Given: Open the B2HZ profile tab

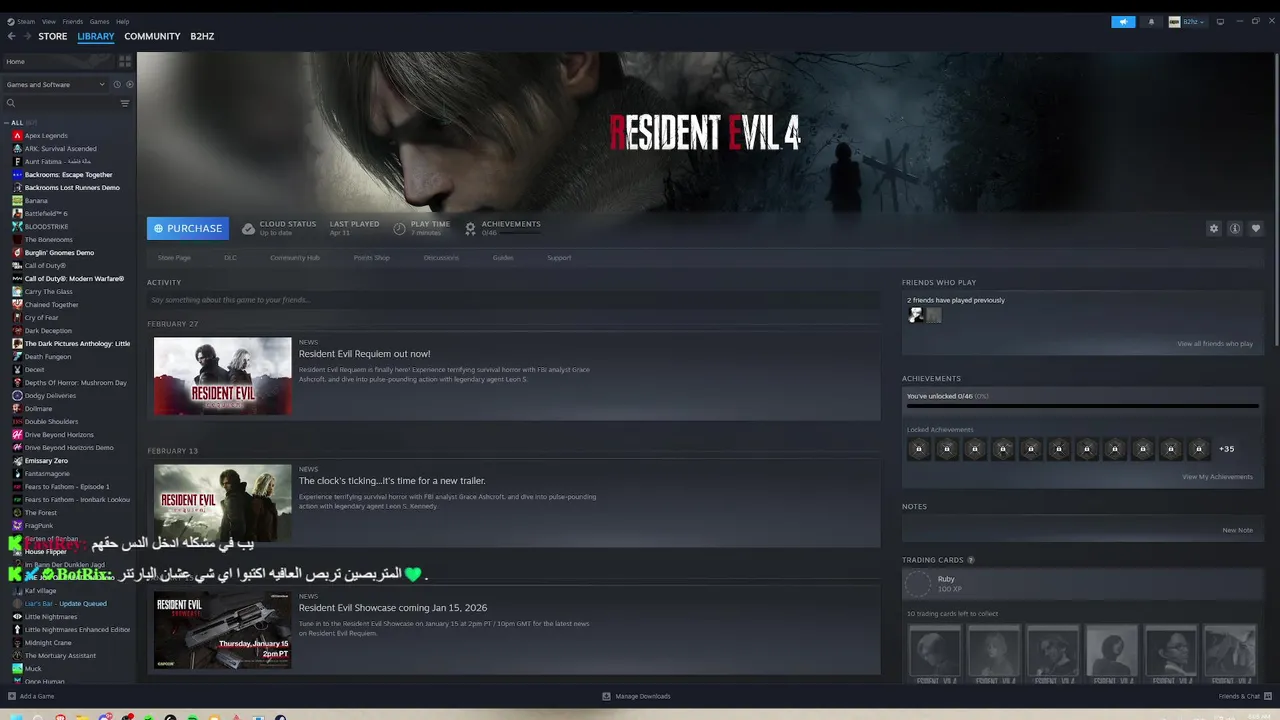Looking at the screenshot, I should tap(202, 36).
